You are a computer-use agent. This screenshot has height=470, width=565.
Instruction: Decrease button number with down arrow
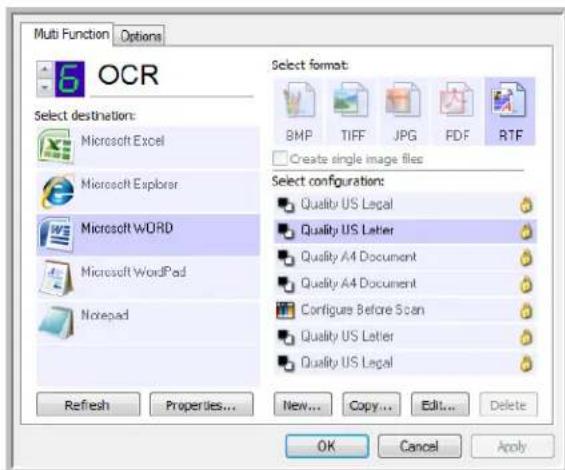(x=45, y=88)
